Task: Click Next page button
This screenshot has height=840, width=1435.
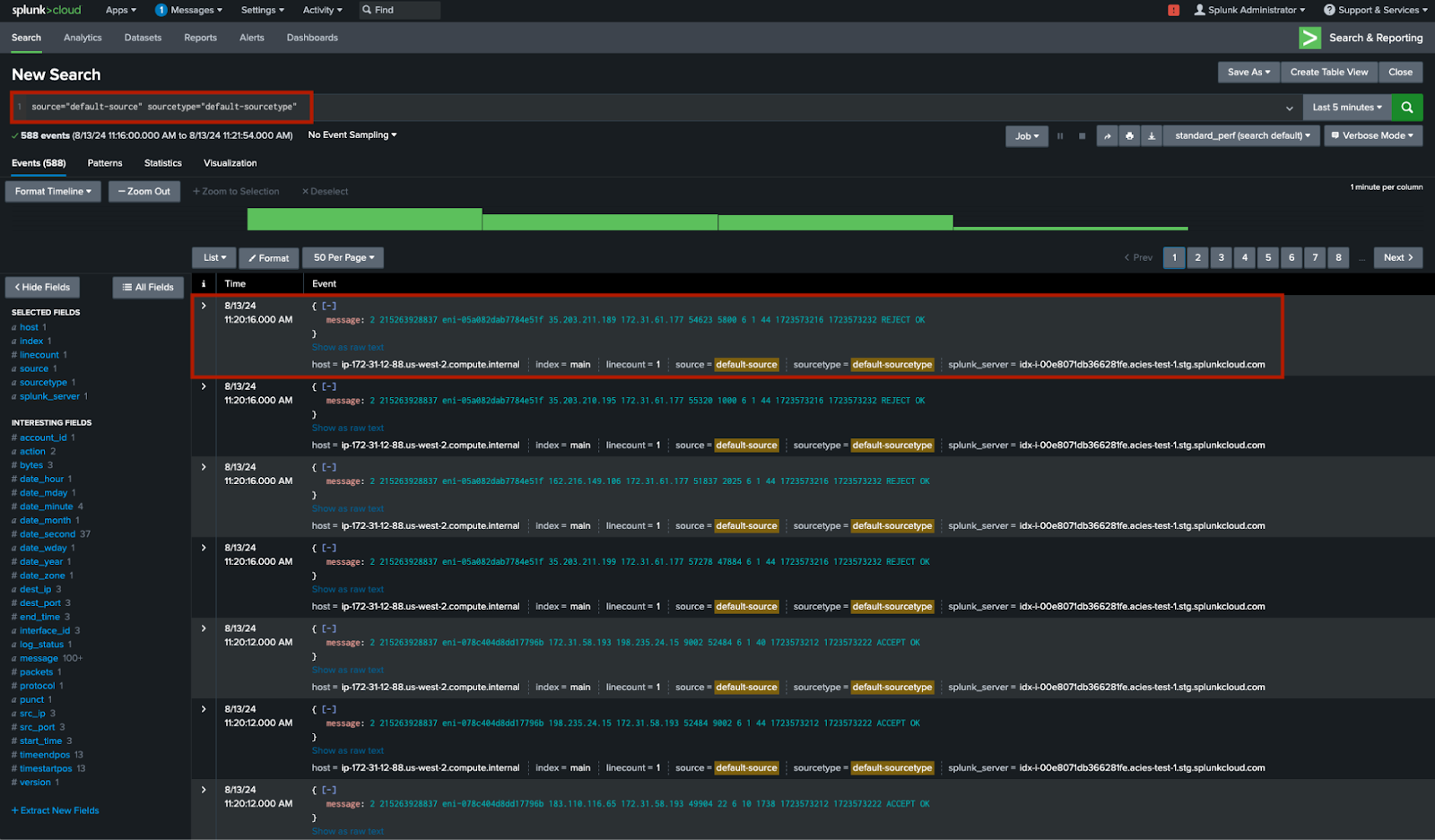Action: pyautogui.click(x=1398, y=258)
